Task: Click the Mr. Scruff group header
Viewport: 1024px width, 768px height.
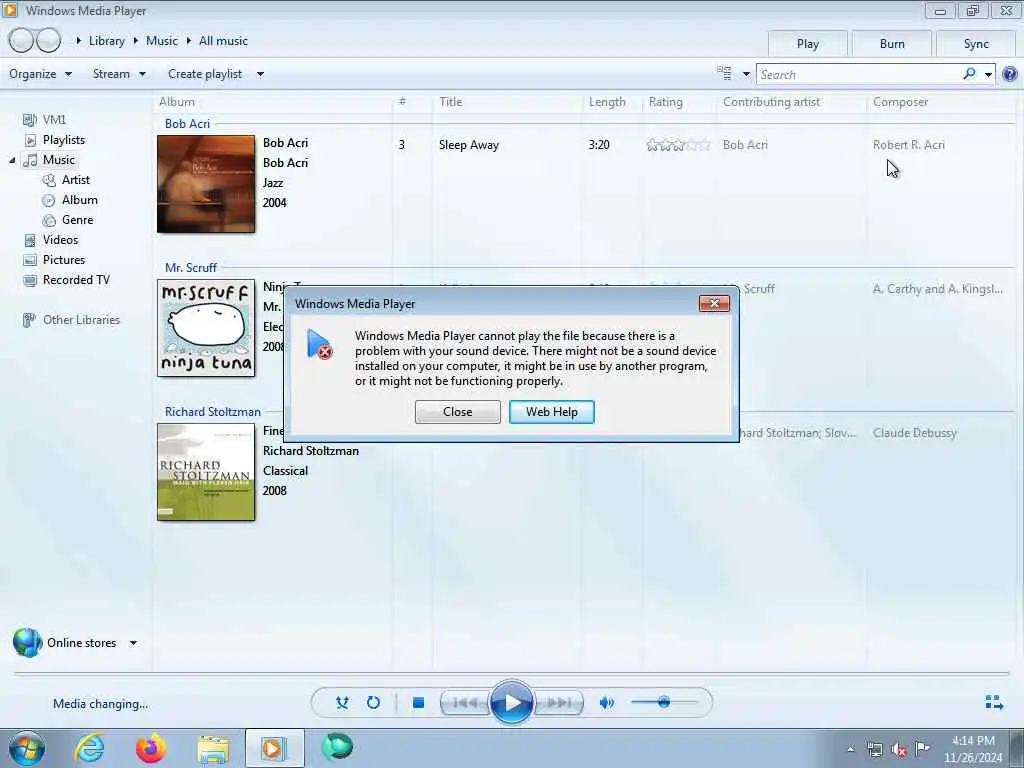Action: click(x=191, y=268)
